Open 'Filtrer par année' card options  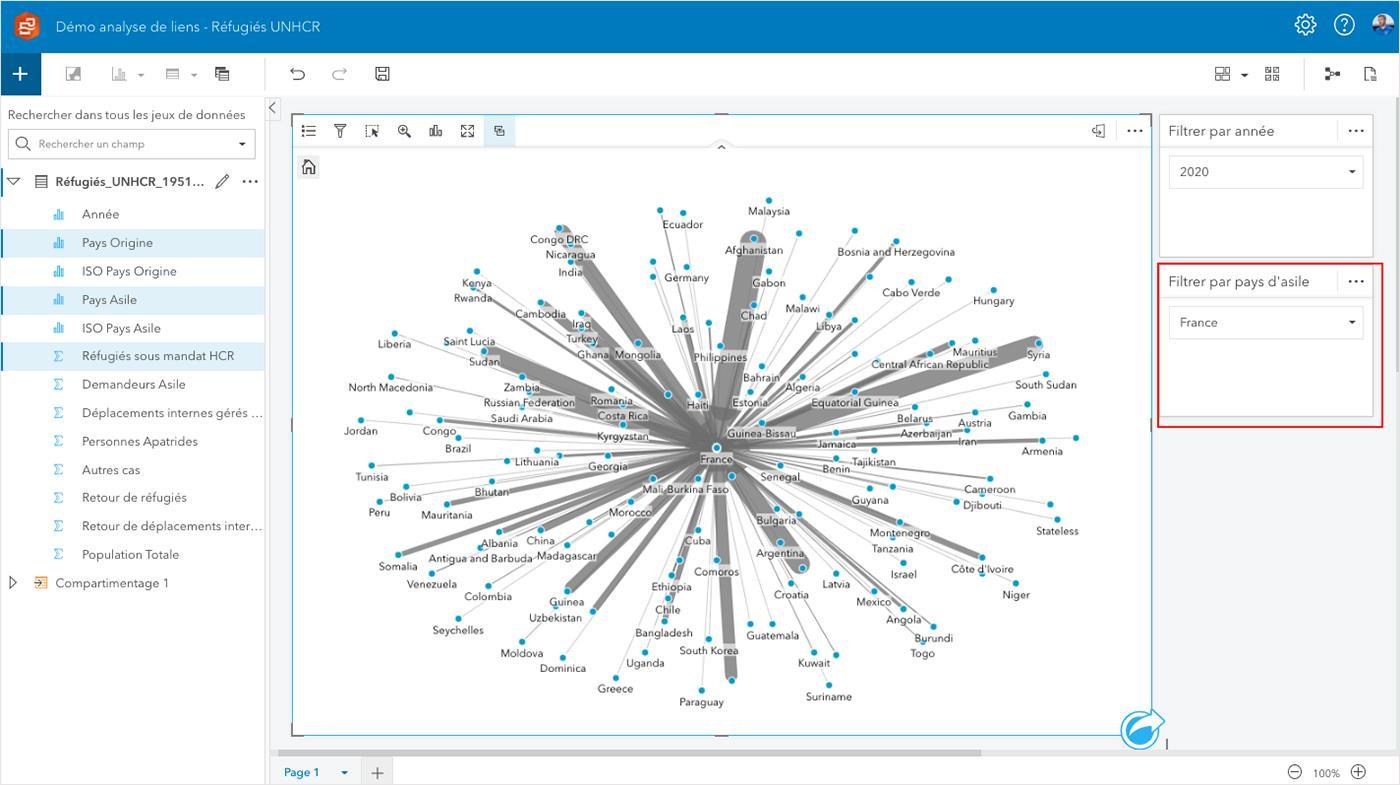1356,131
